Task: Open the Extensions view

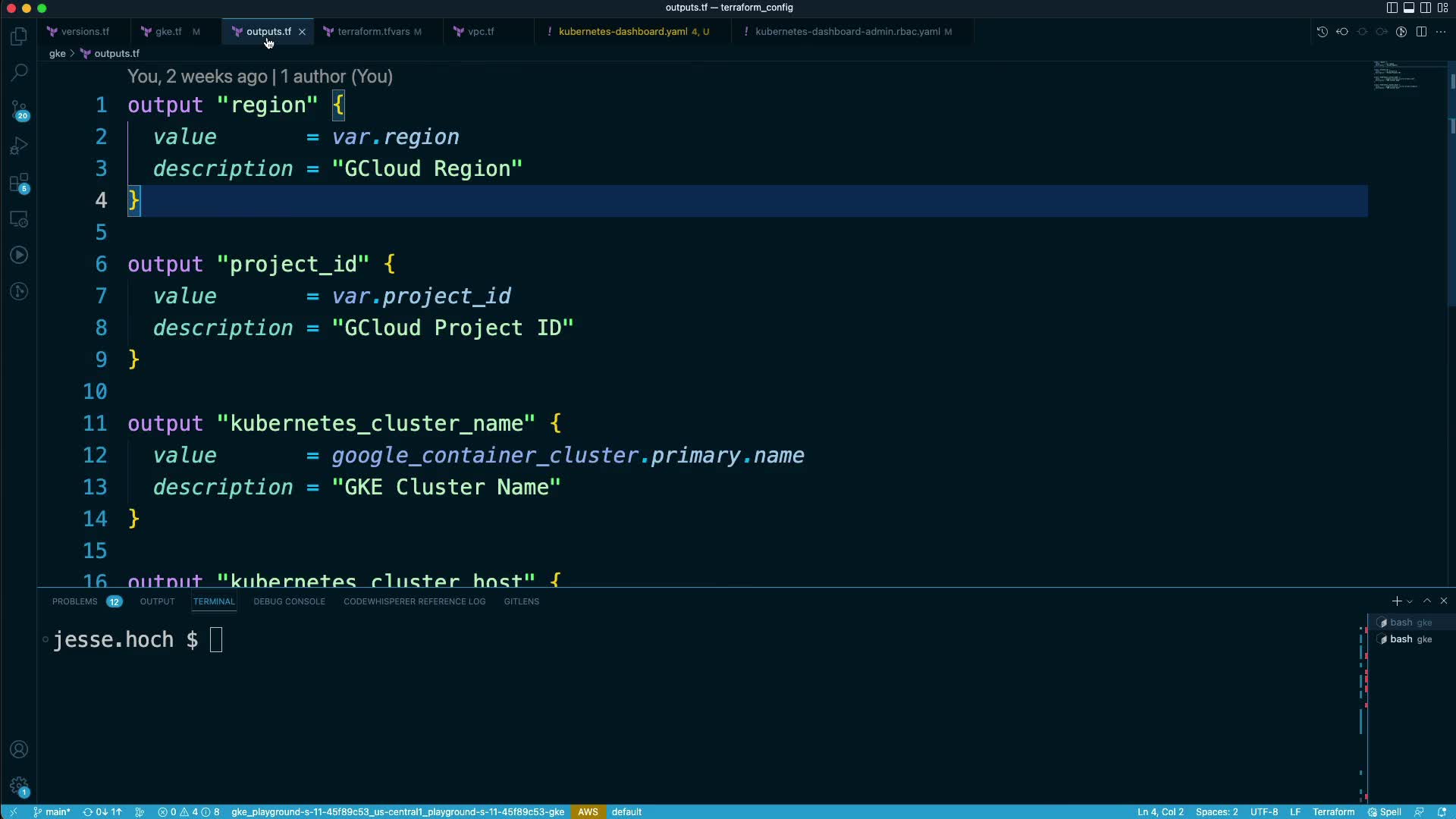Action: click(19, 183)
